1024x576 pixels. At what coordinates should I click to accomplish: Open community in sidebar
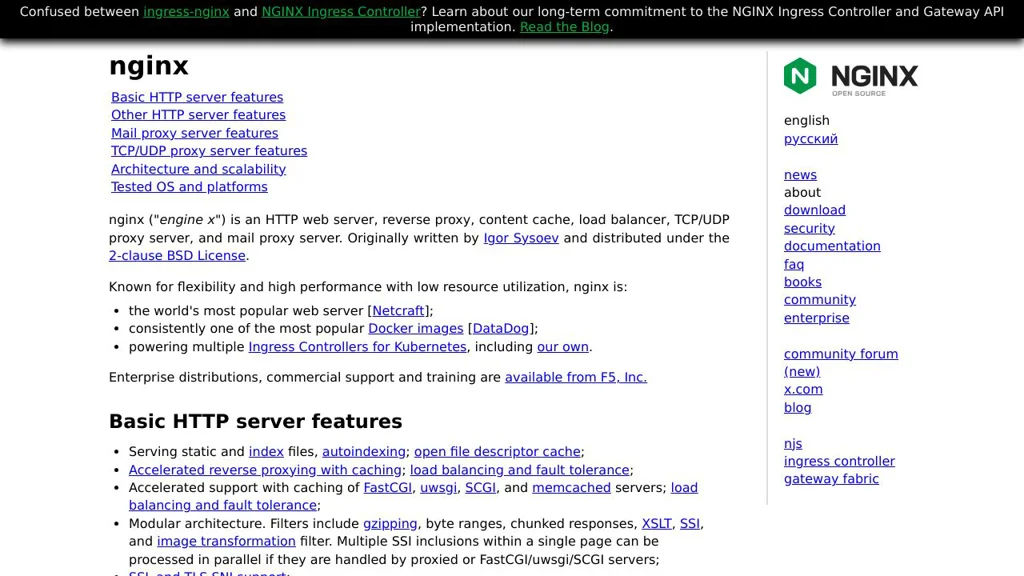[820, 299]
